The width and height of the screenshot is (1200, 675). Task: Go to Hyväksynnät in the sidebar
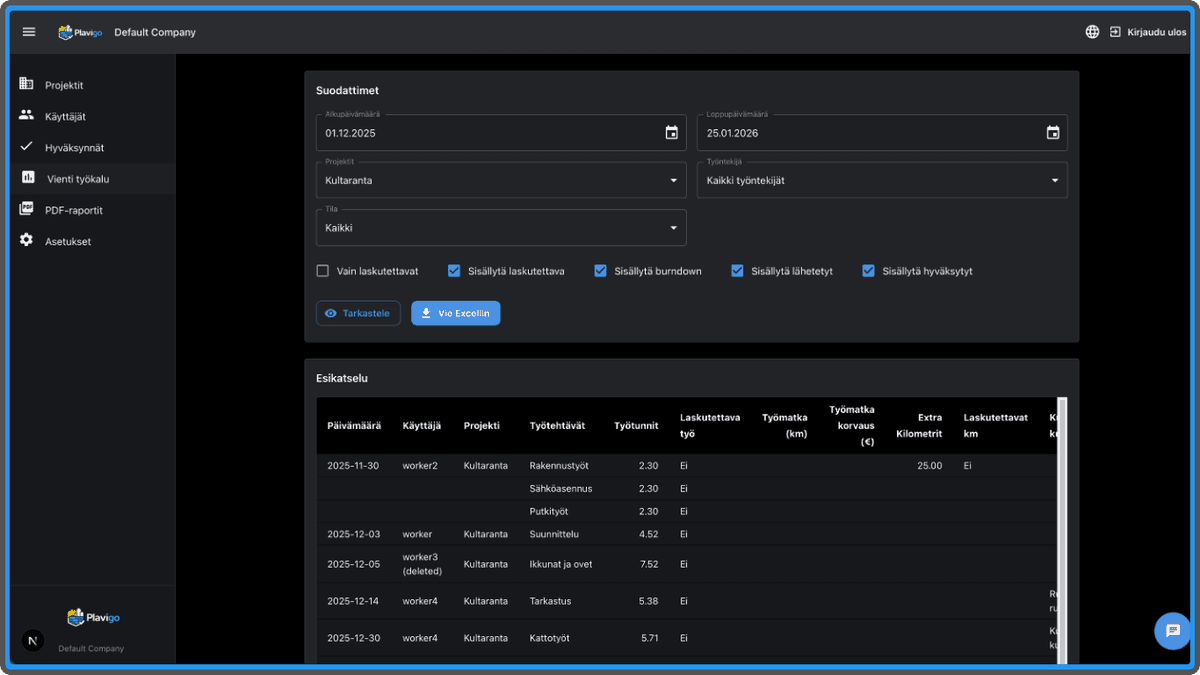[74, 148]
